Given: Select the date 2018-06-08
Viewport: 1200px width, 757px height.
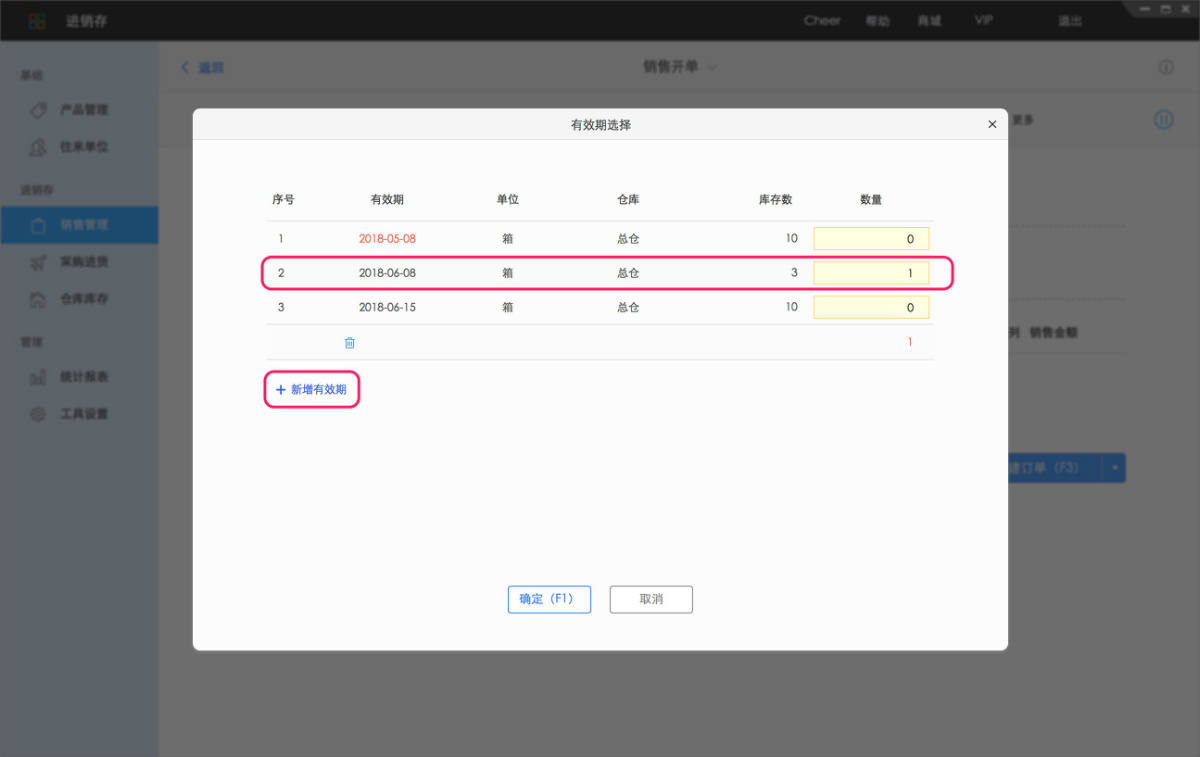Looking at the screenshot, I should 387,273.
